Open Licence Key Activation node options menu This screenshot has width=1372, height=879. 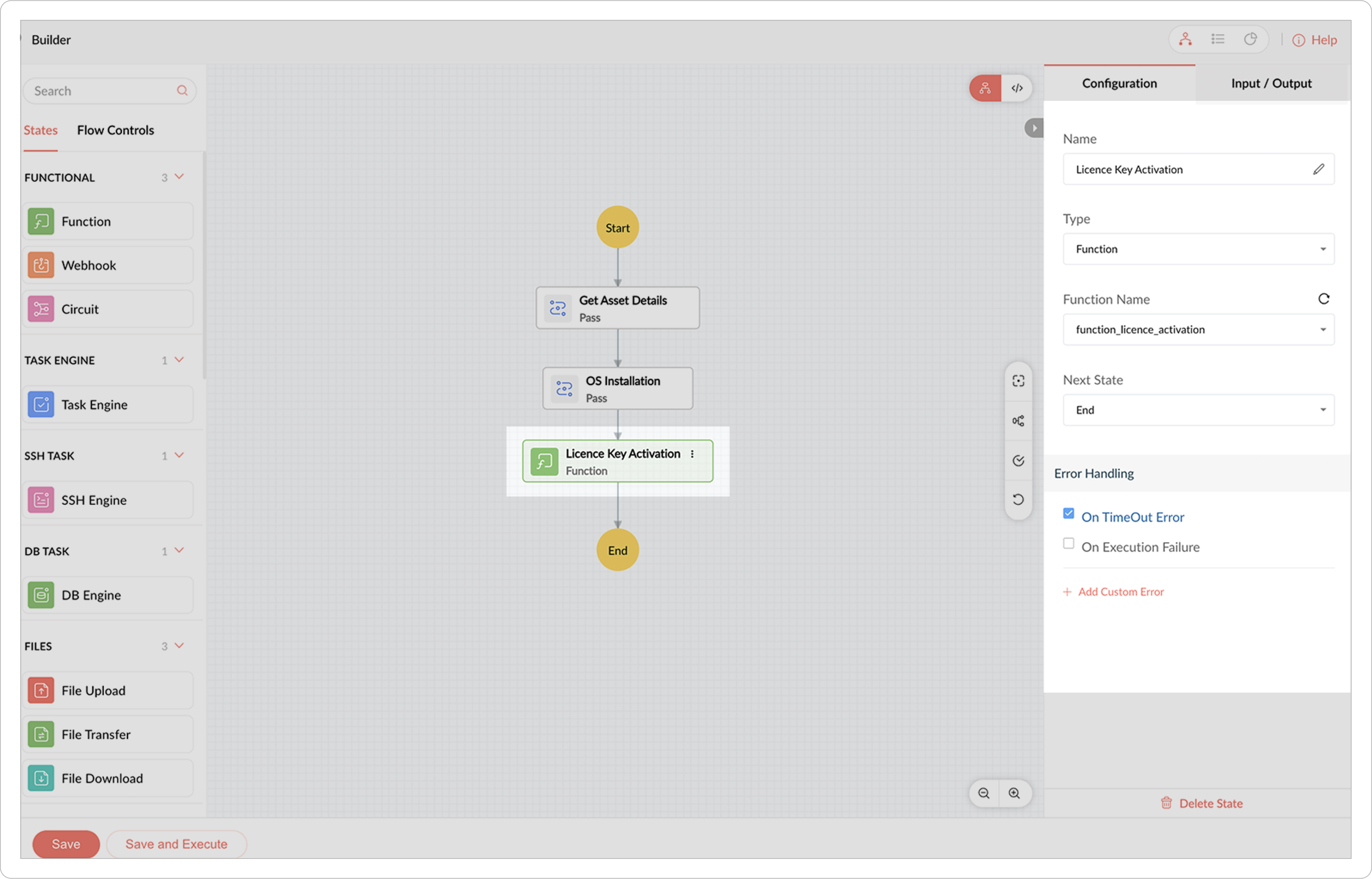pos(692,454)
